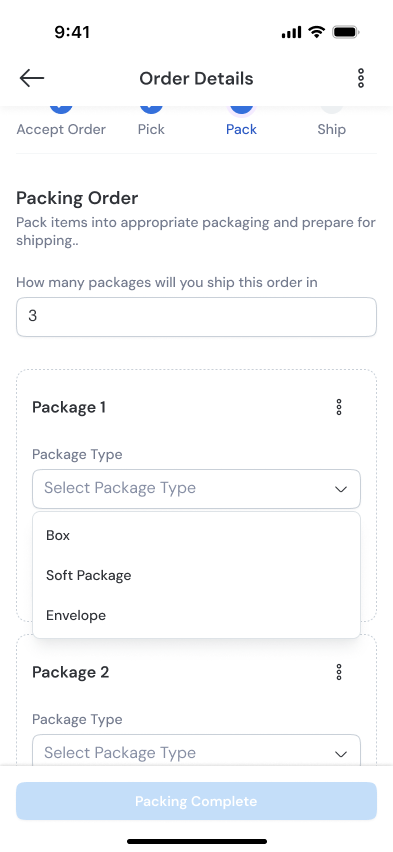This screenshot has width=393, height=852.
Task: Tap the battery icon in status bar
Action: point(345,33)
